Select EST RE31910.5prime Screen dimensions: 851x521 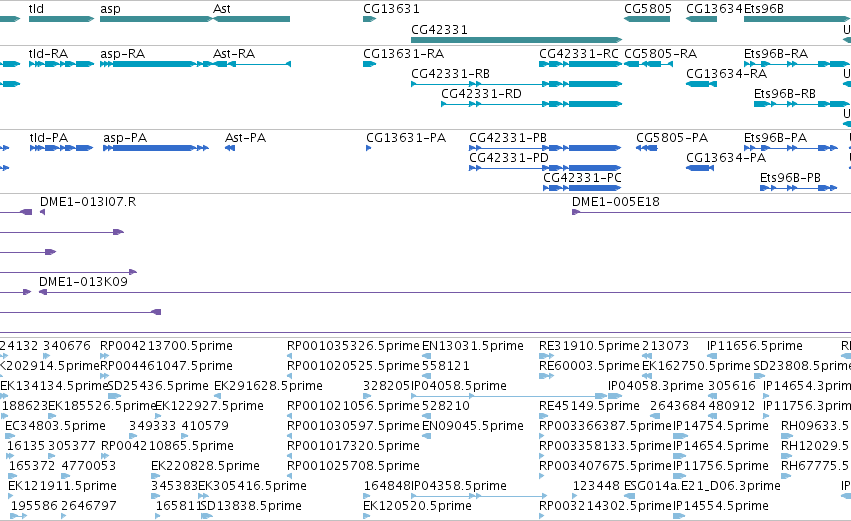(589, 346)
